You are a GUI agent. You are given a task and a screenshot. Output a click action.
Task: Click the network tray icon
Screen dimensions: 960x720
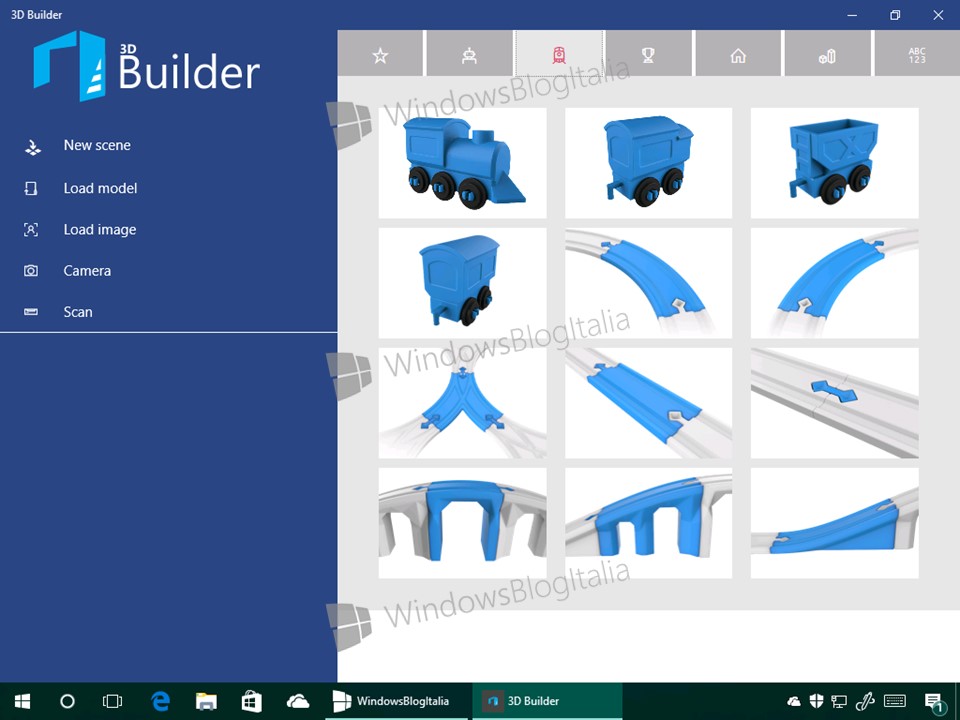(839, 702)
